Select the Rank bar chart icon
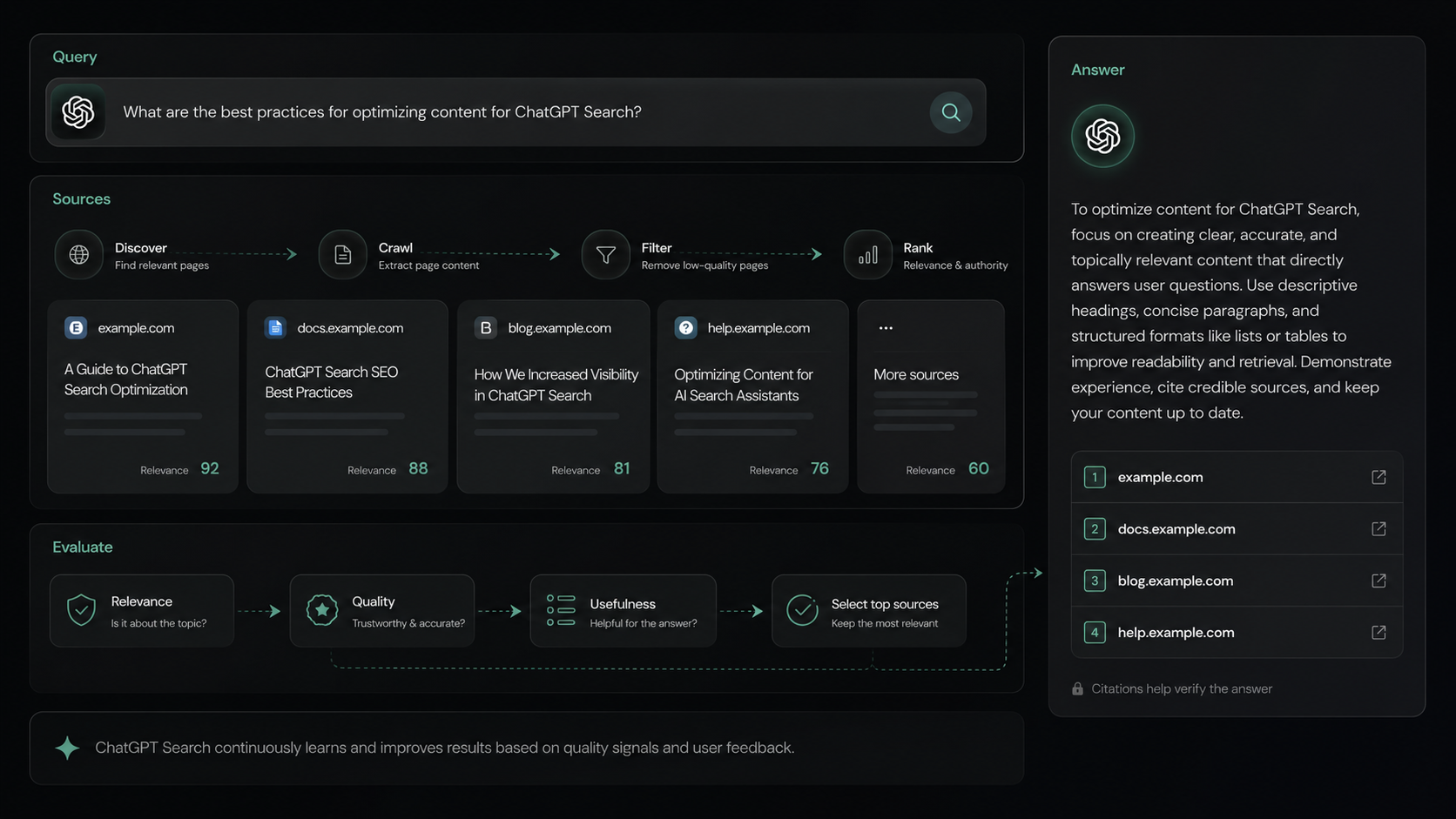1456x819 pixels. pyautogui.click(x=868, y=254)
